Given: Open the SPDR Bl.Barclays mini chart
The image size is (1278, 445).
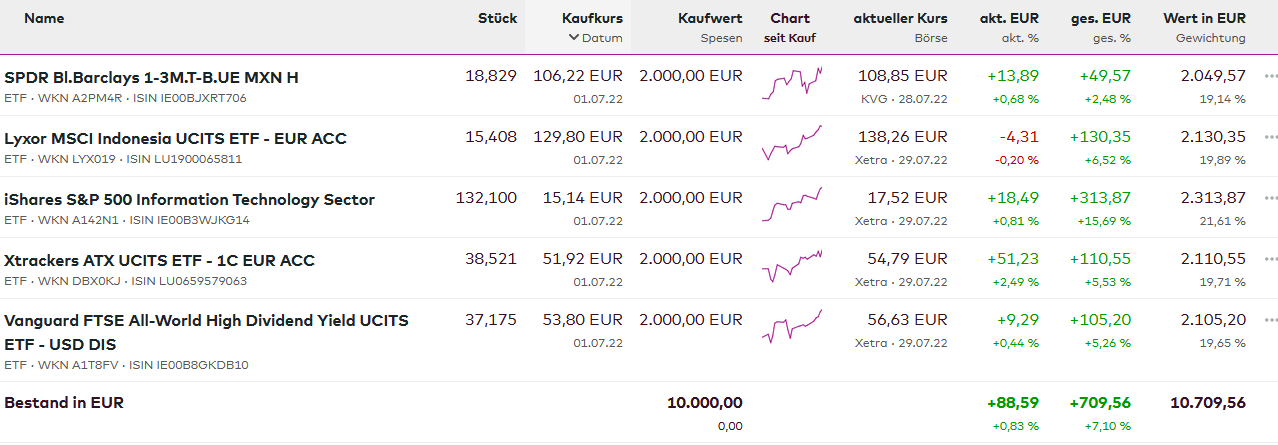Looking at the screenshot, I should (x=791, y=84).
